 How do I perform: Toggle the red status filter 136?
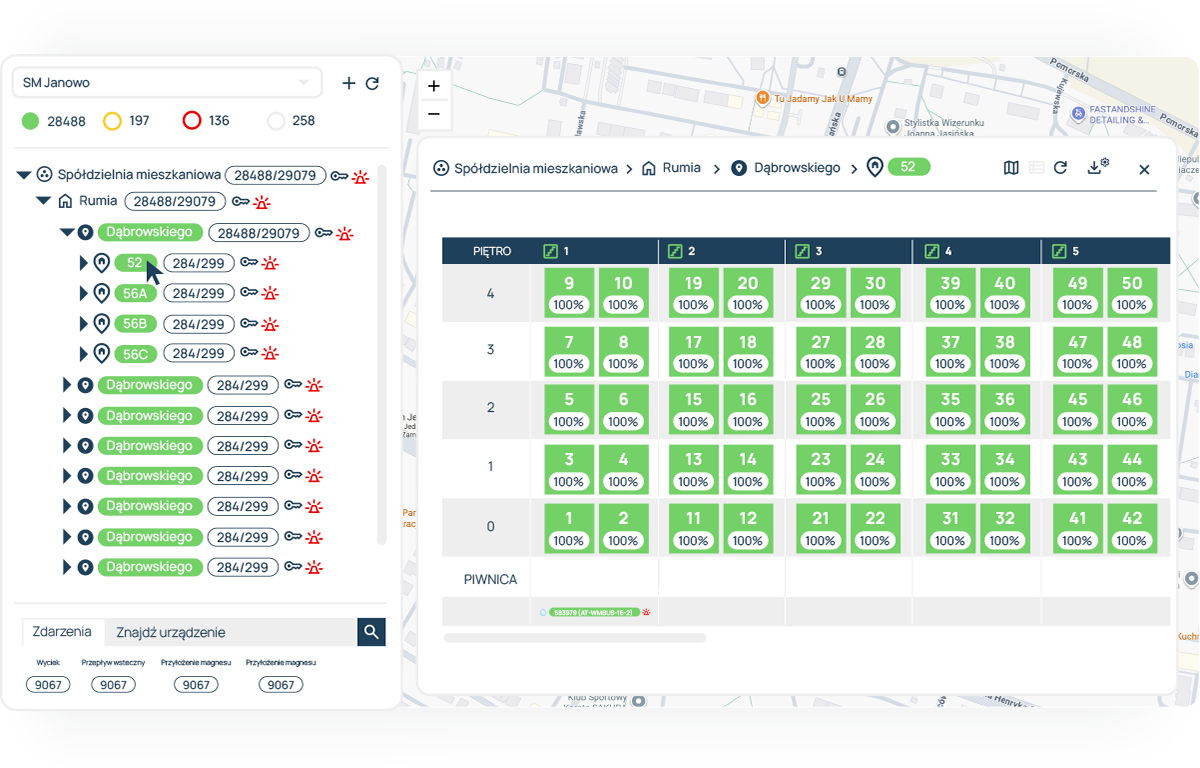(x=192, y=121)
